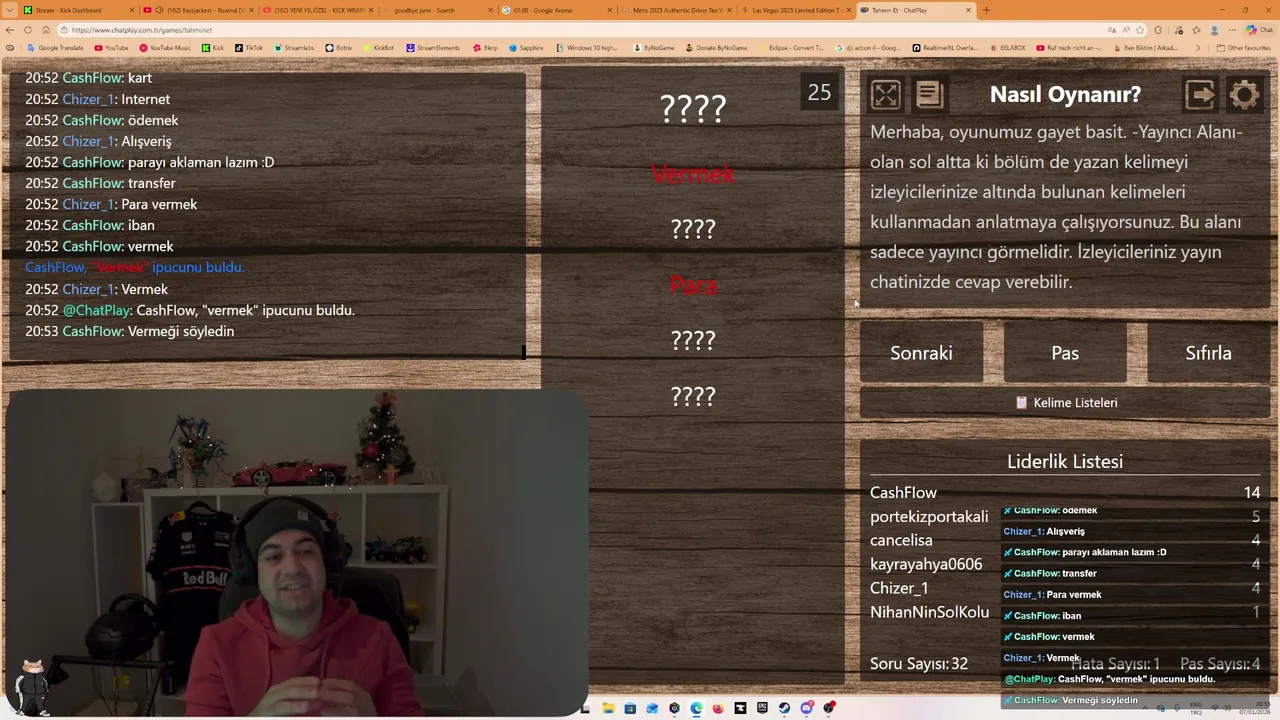Open the StreamElements bookmark
The width and height of the screenshot is (1280, 720).
[x=433, y=48]
